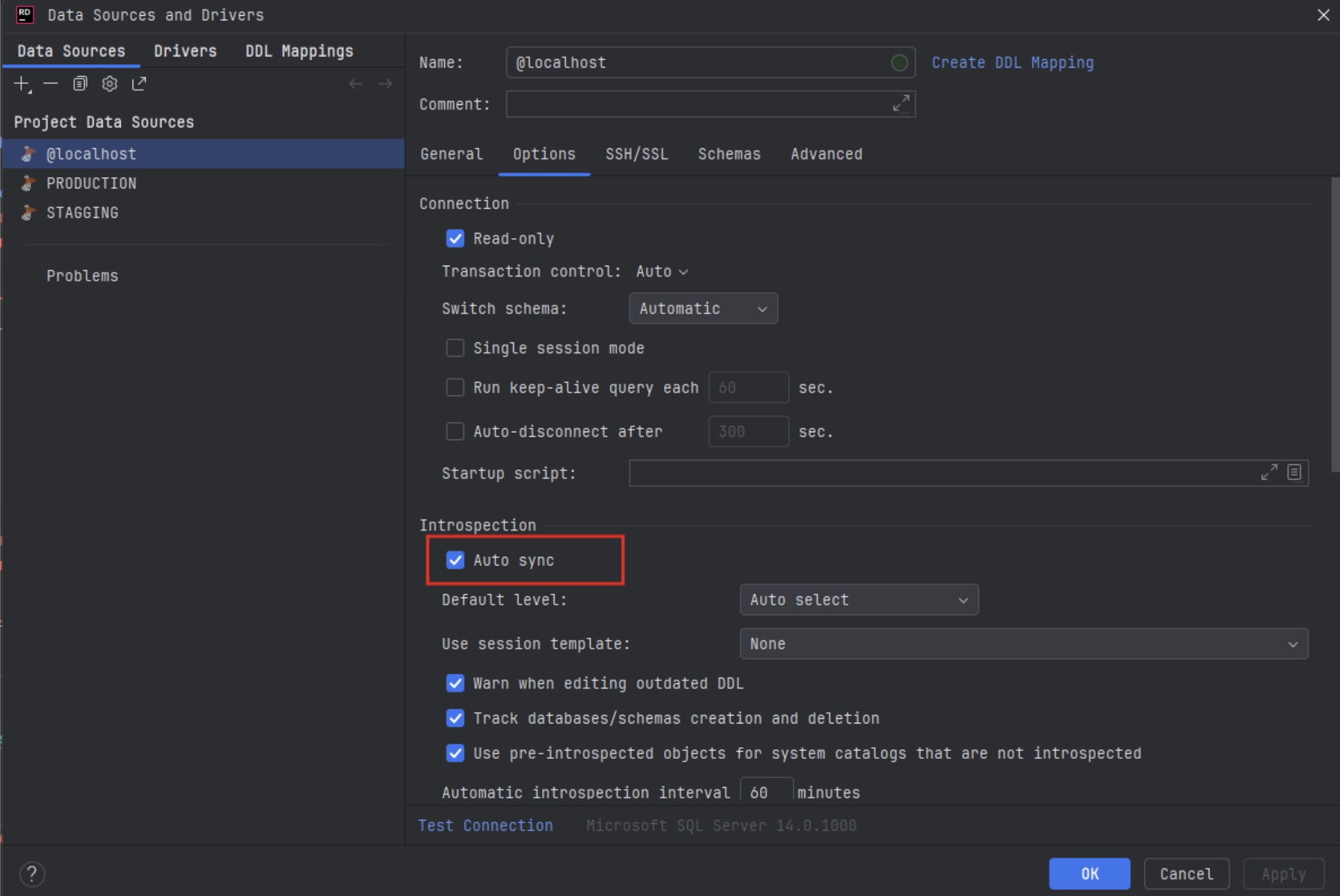Open the General tab

[451, 154]
